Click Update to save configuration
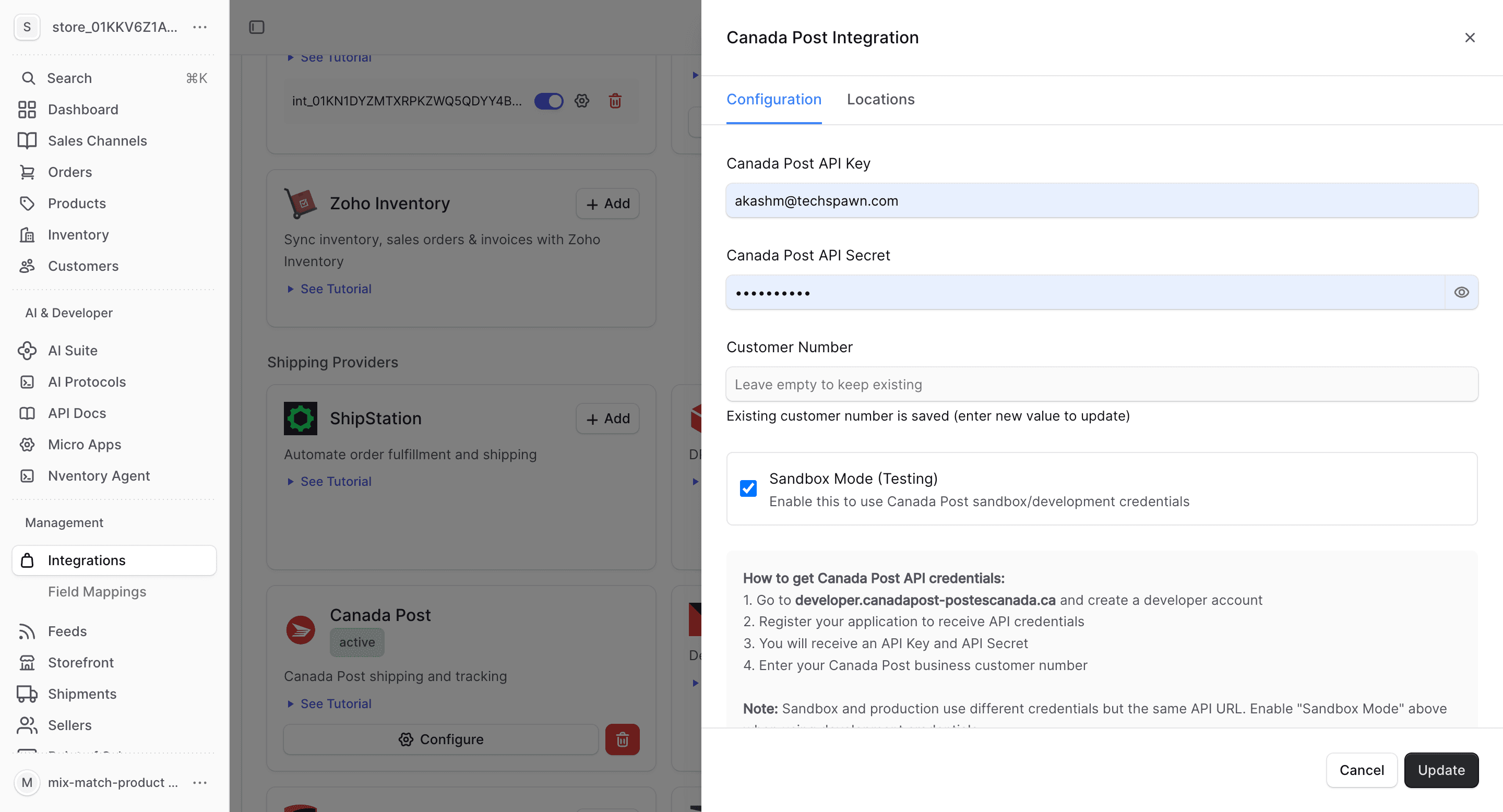This screenshot has width=1503, height=812. [x=1441, y=770]
